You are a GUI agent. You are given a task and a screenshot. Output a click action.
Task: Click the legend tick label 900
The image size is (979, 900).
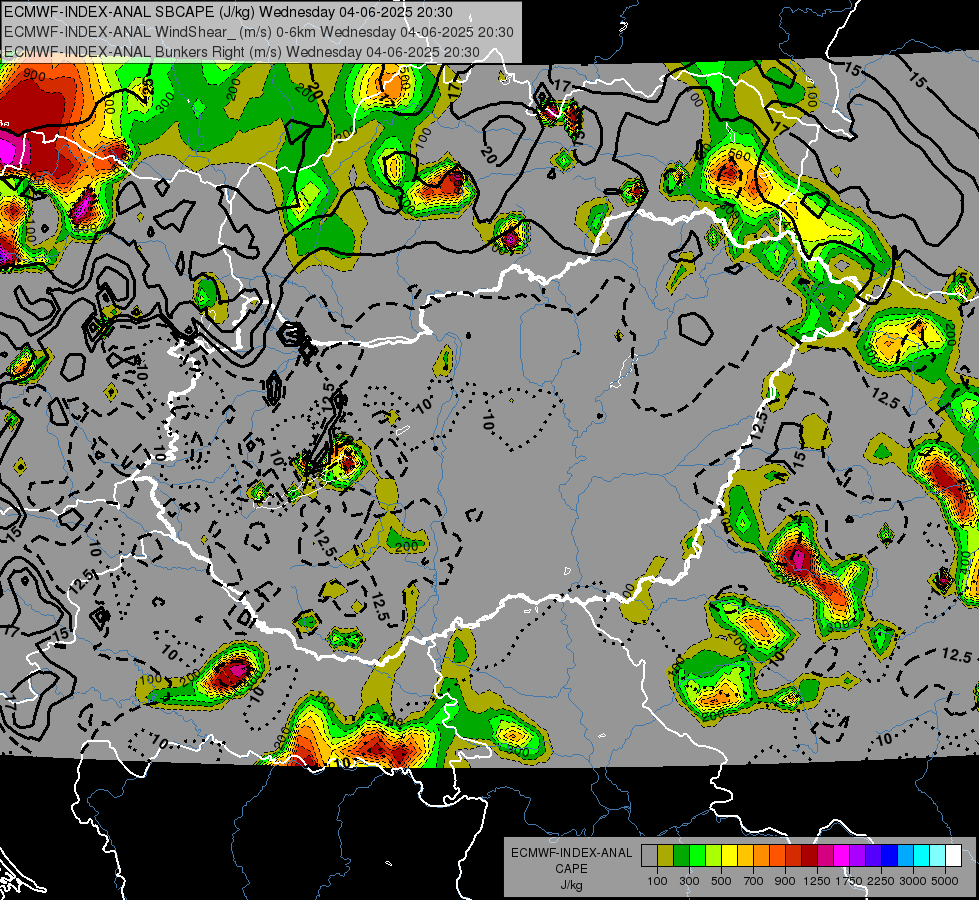785,881
